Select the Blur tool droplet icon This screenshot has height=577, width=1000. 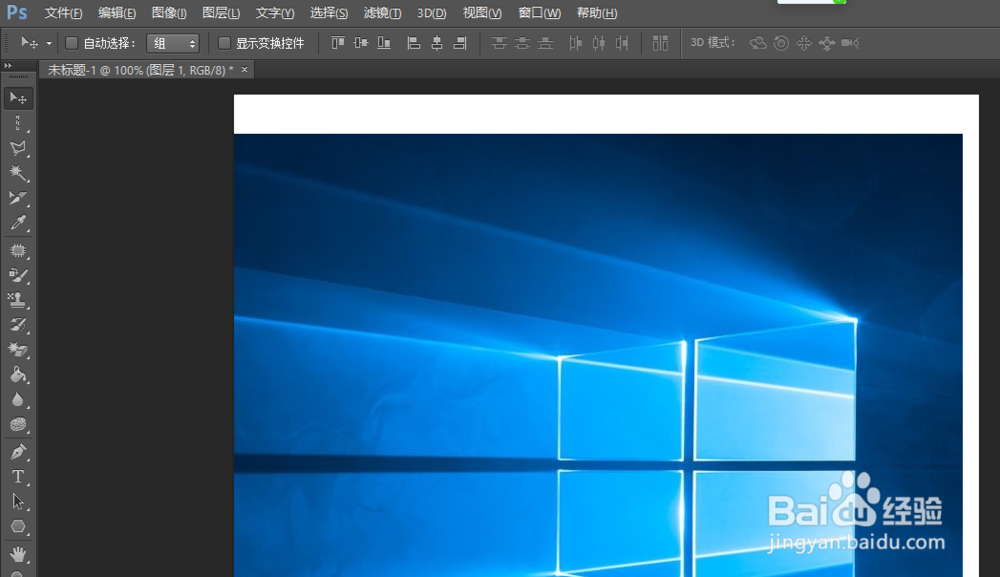tap(18, 399)
